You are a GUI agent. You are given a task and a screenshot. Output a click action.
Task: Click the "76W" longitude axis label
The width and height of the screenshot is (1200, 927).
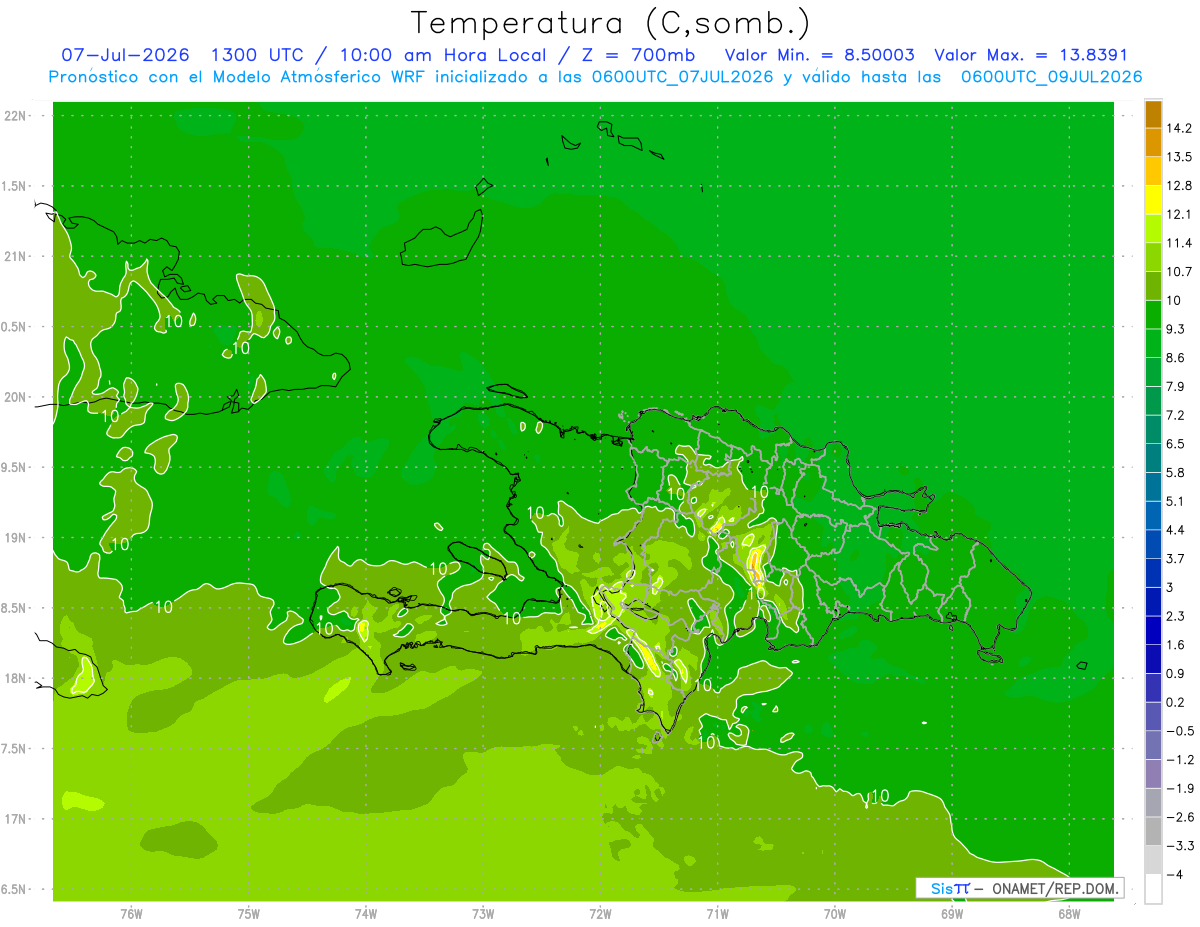pos(131,913)
